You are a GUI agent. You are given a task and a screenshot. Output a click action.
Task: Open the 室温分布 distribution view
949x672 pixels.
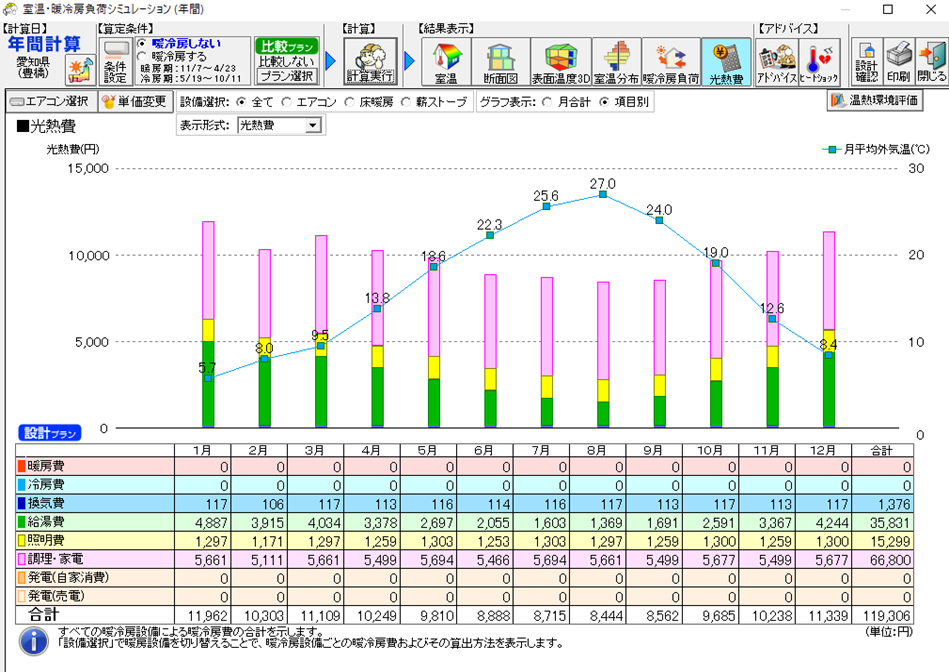[615, 61]
